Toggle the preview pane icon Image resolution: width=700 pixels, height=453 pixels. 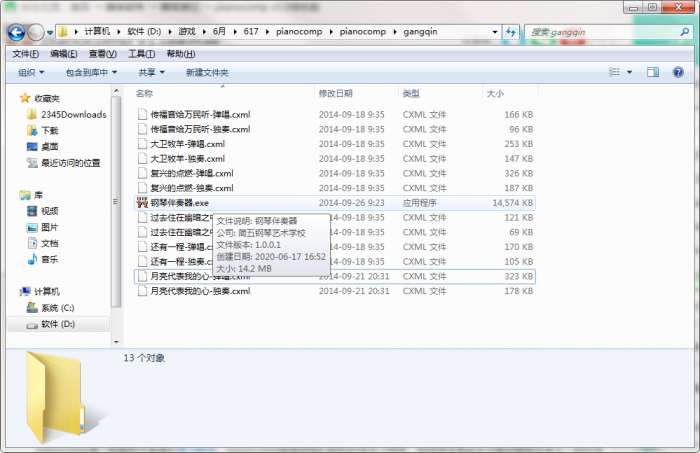653,72
